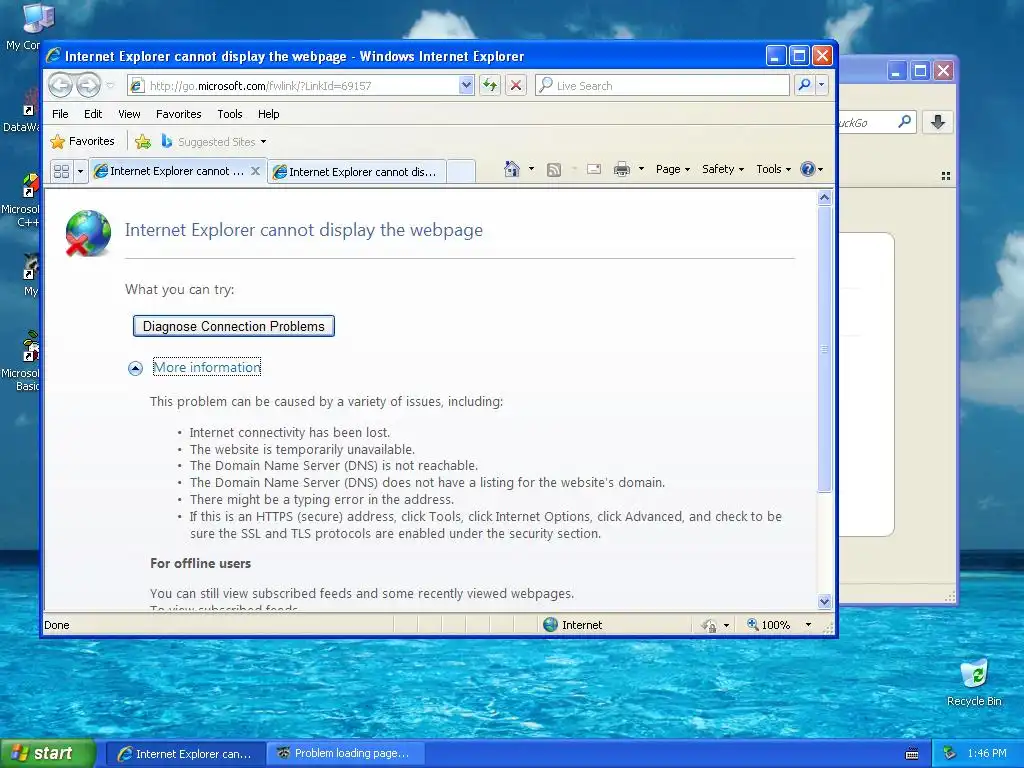Click the 100% zoom level button
This screenshot has width=1024, height=768.
pos(769,625)
